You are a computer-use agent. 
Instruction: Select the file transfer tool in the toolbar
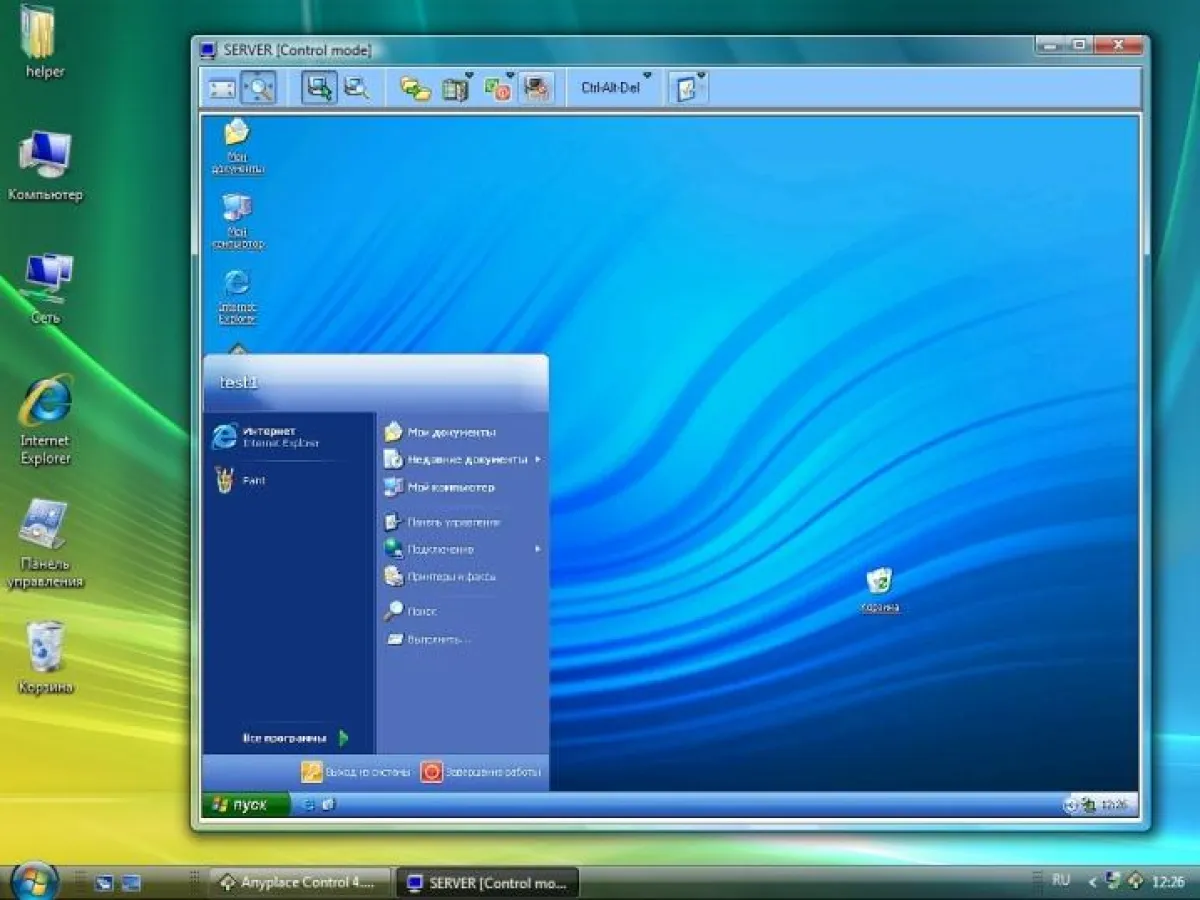pos(413,87)
